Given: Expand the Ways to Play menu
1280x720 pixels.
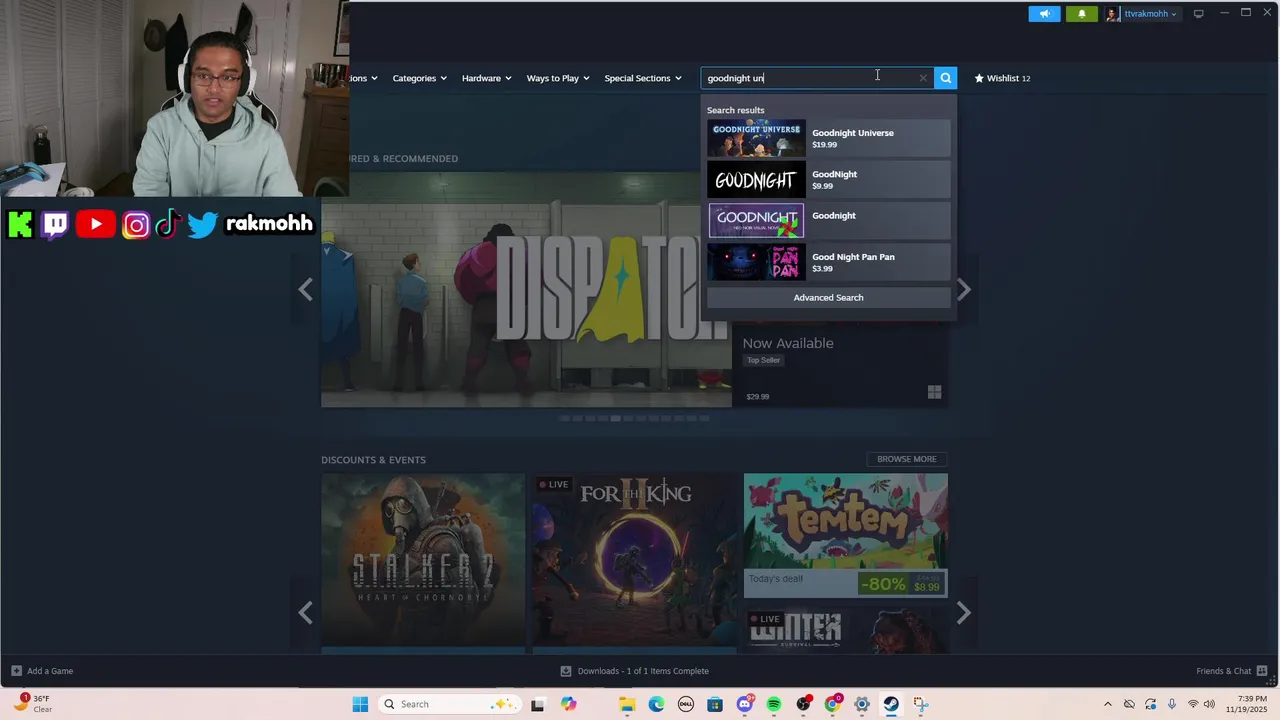Looking at the screenshot, I should pyautogui.click(x=558, y=78).
